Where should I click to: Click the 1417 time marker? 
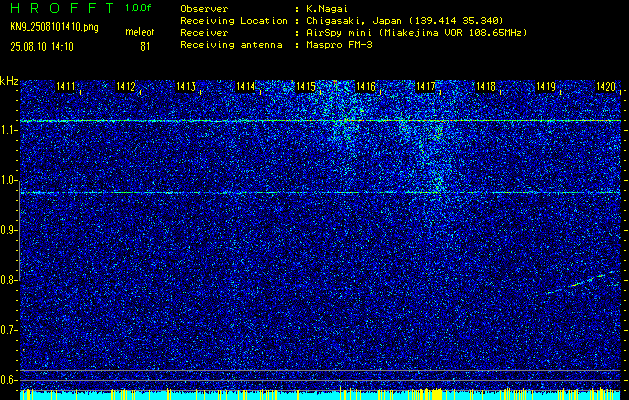click(426, 86)
